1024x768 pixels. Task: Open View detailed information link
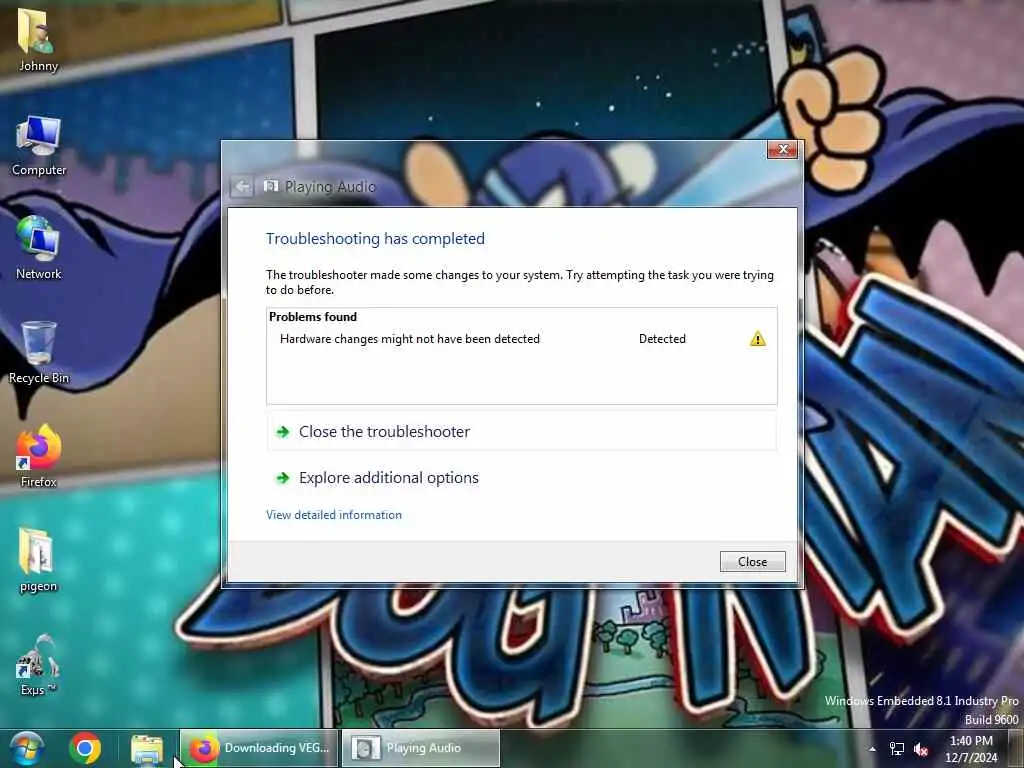tap(334, 515)
